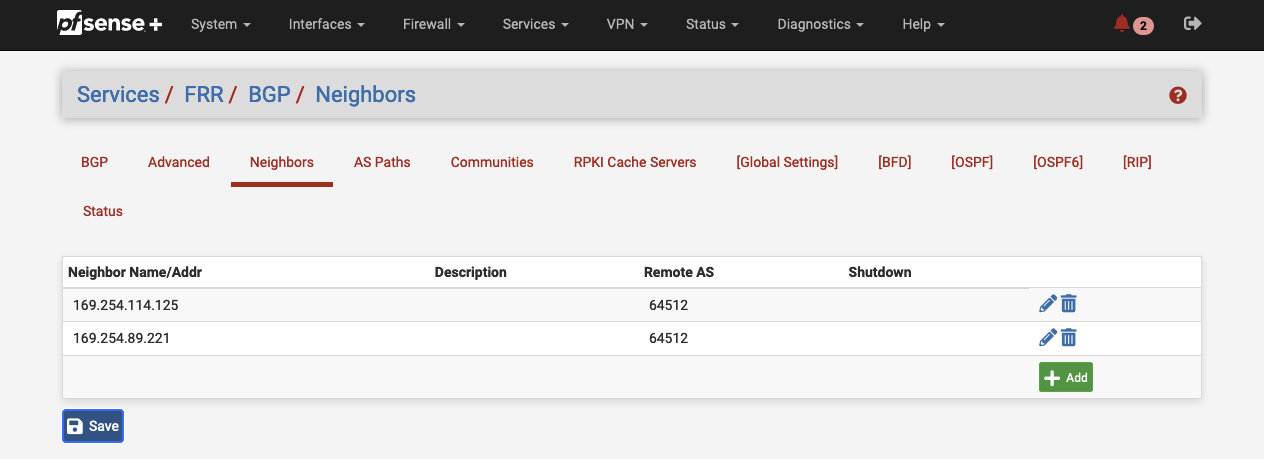
Task: Open the VPN dropdown menu
Action: [x=627, y=24]
